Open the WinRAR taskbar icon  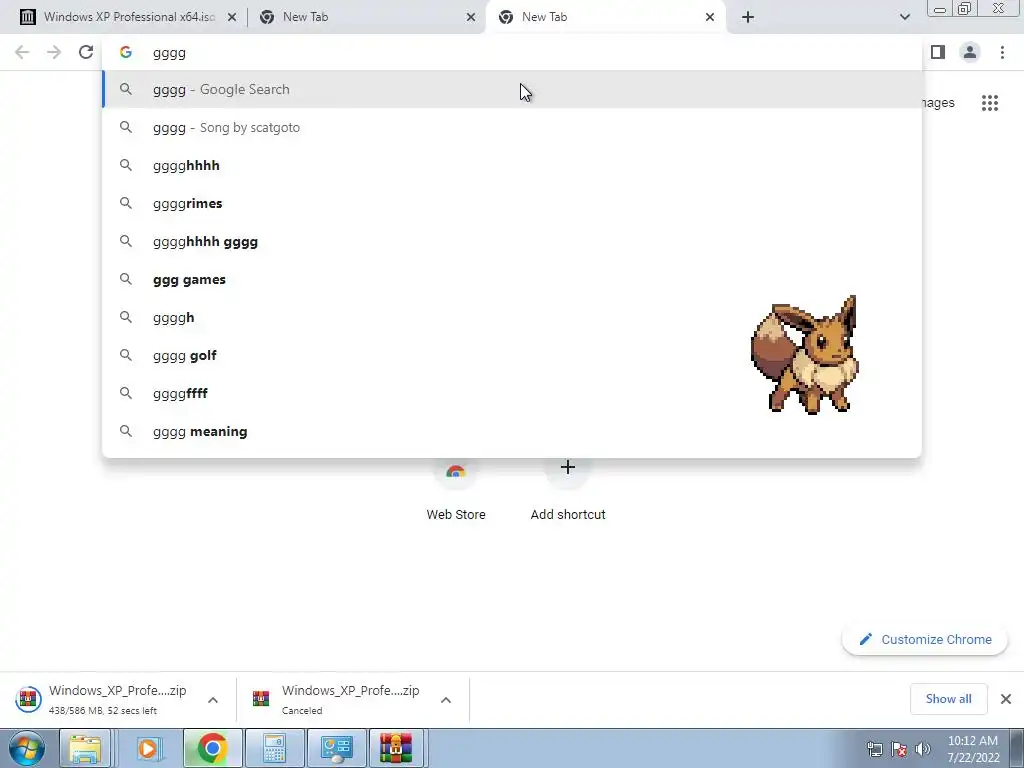click(397, 748)
